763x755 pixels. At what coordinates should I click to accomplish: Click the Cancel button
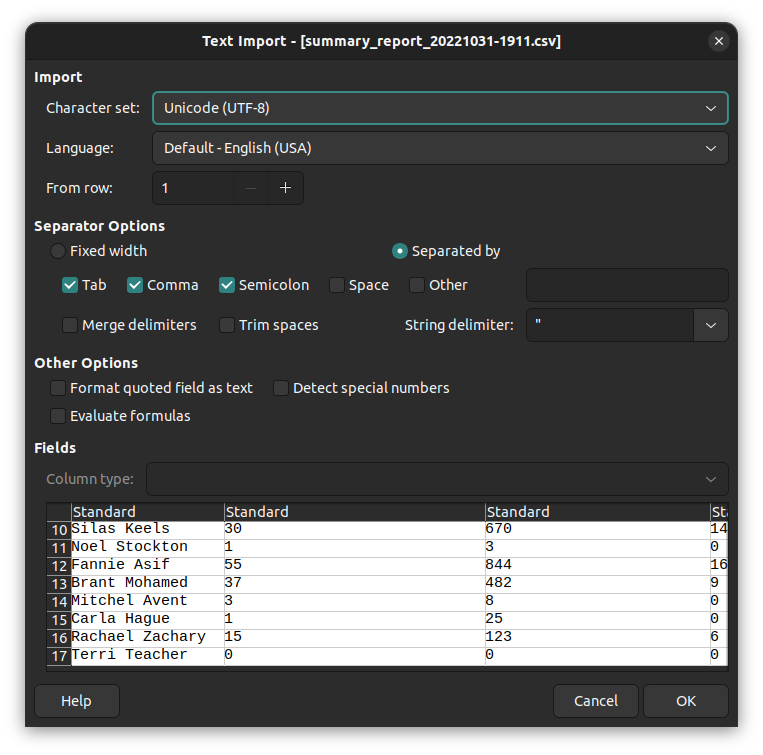pos(596,701)
